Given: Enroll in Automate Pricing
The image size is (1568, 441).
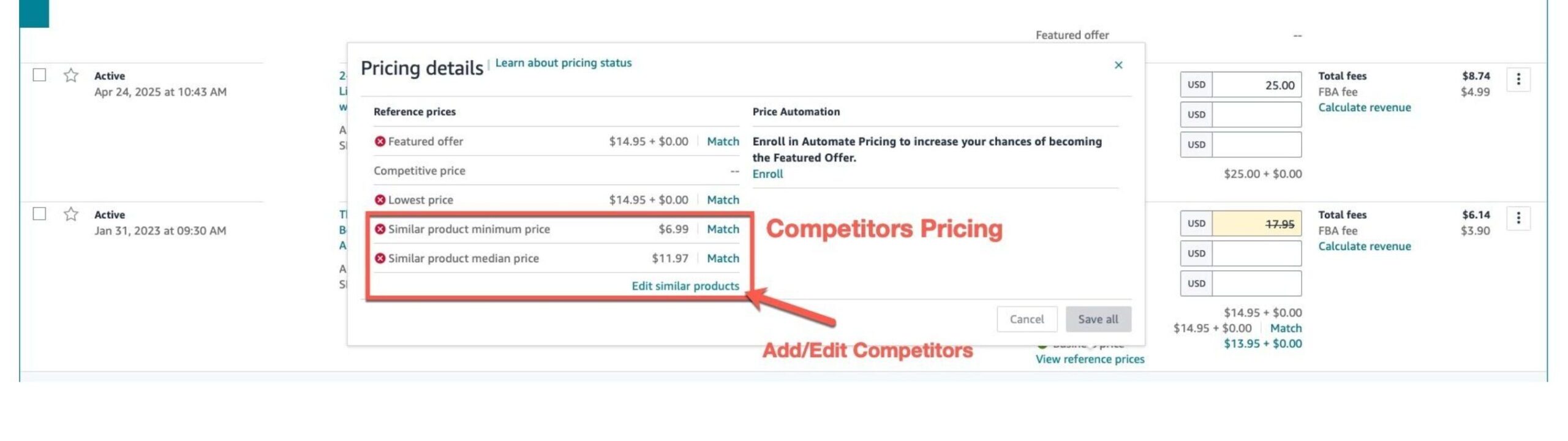Looking at the screenshot, I should [x=767, y=174].
